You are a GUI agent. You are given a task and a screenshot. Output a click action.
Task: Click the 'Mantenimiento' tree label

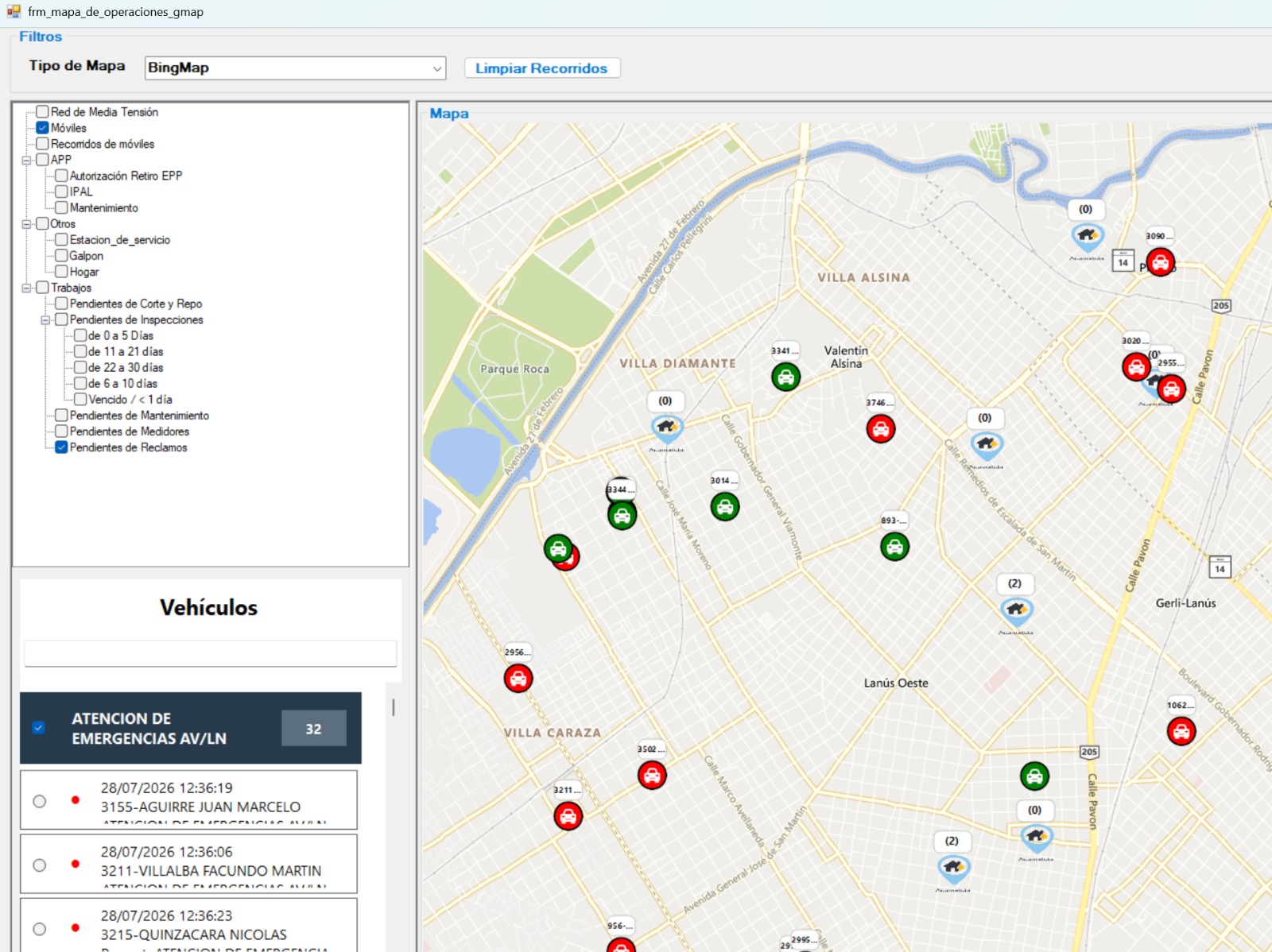point(104,208)
